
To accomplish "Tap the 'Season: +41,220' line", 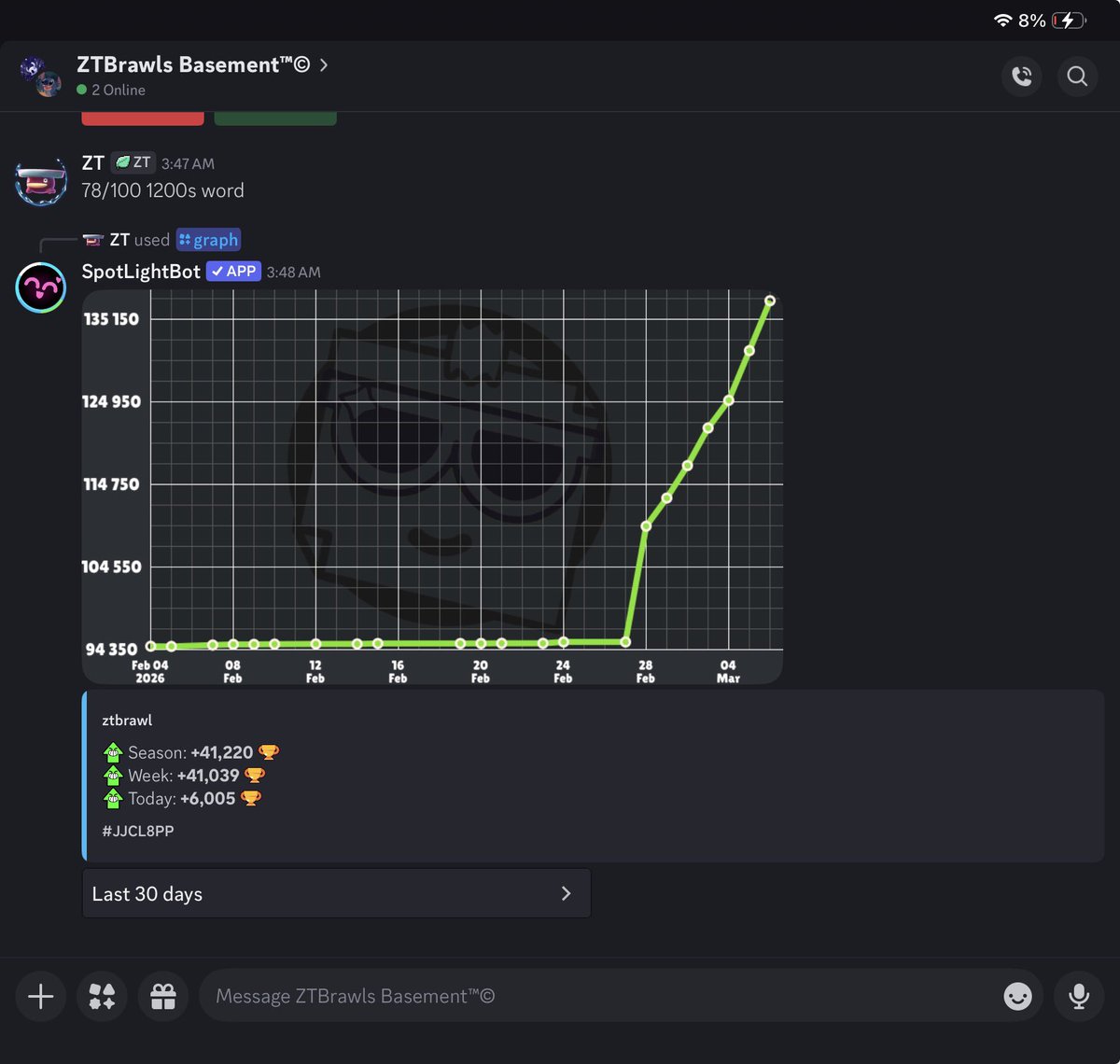I will 191,752.
